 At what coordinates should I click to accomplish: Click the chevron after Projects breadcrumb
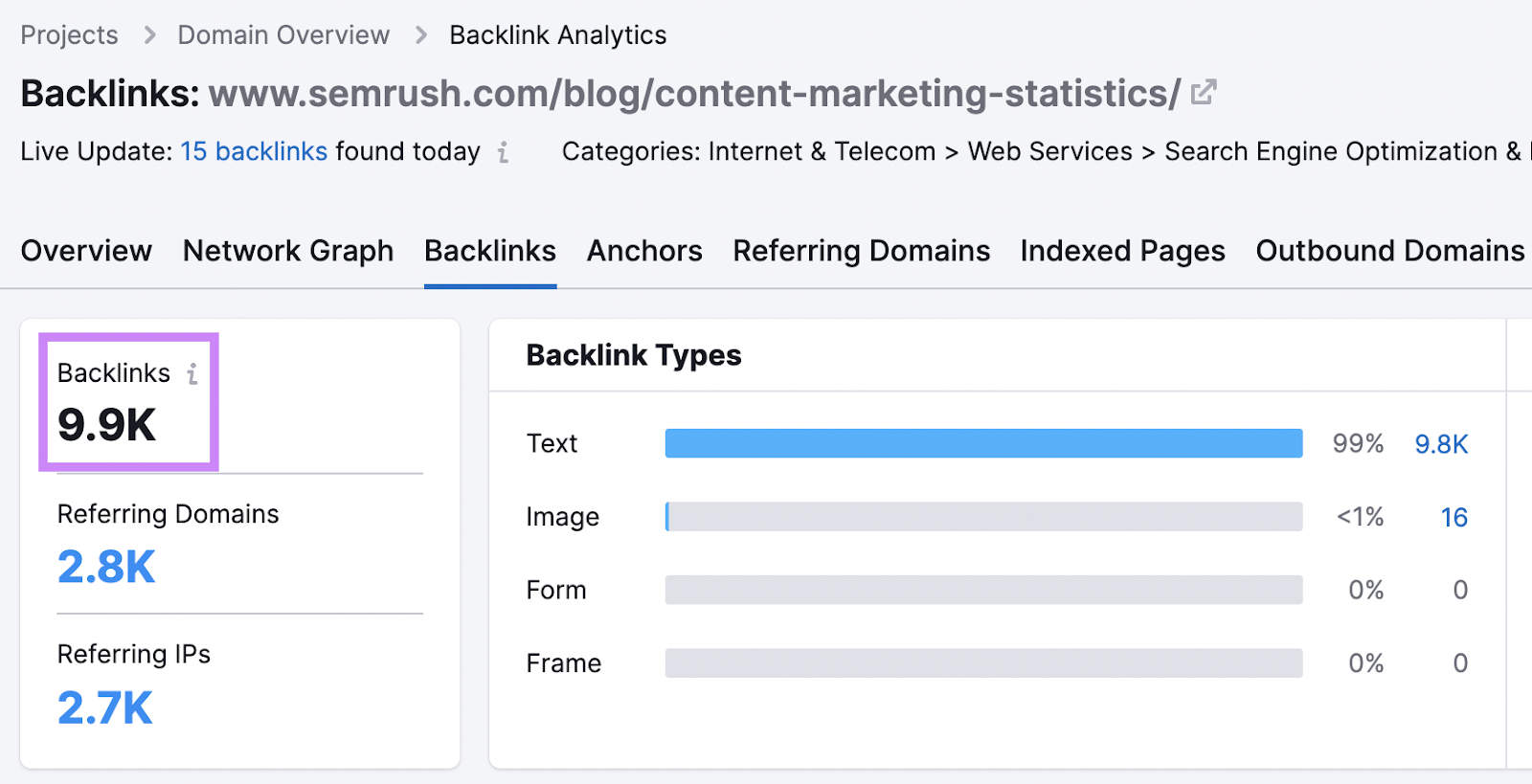(x=149, y=35)
